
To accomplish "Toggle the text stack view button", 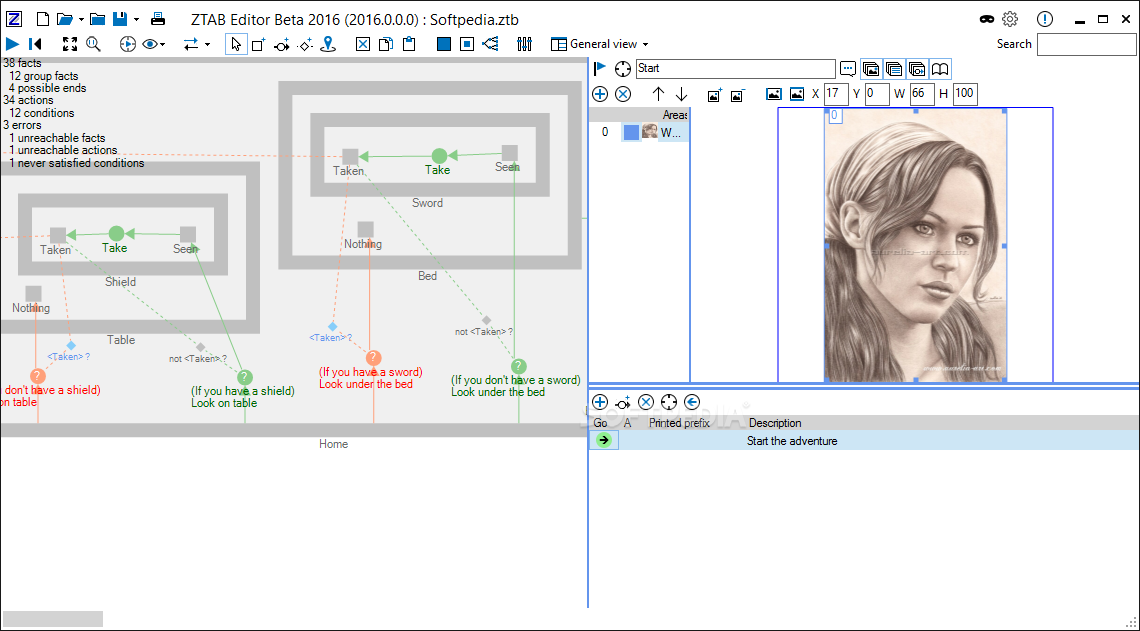I will pos(894,69).
